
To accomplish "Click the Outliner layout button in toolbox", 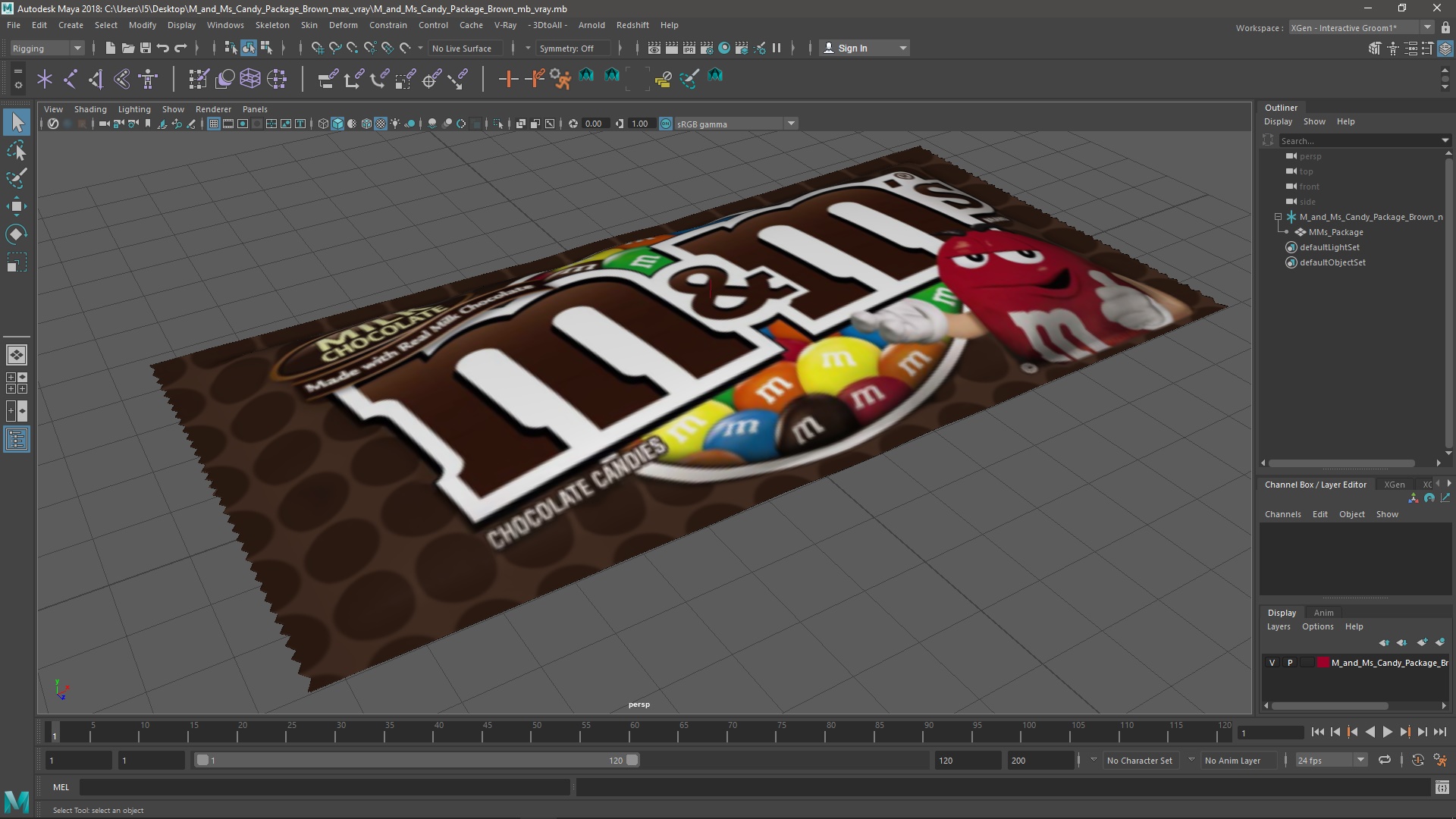I will pos(17,440).
